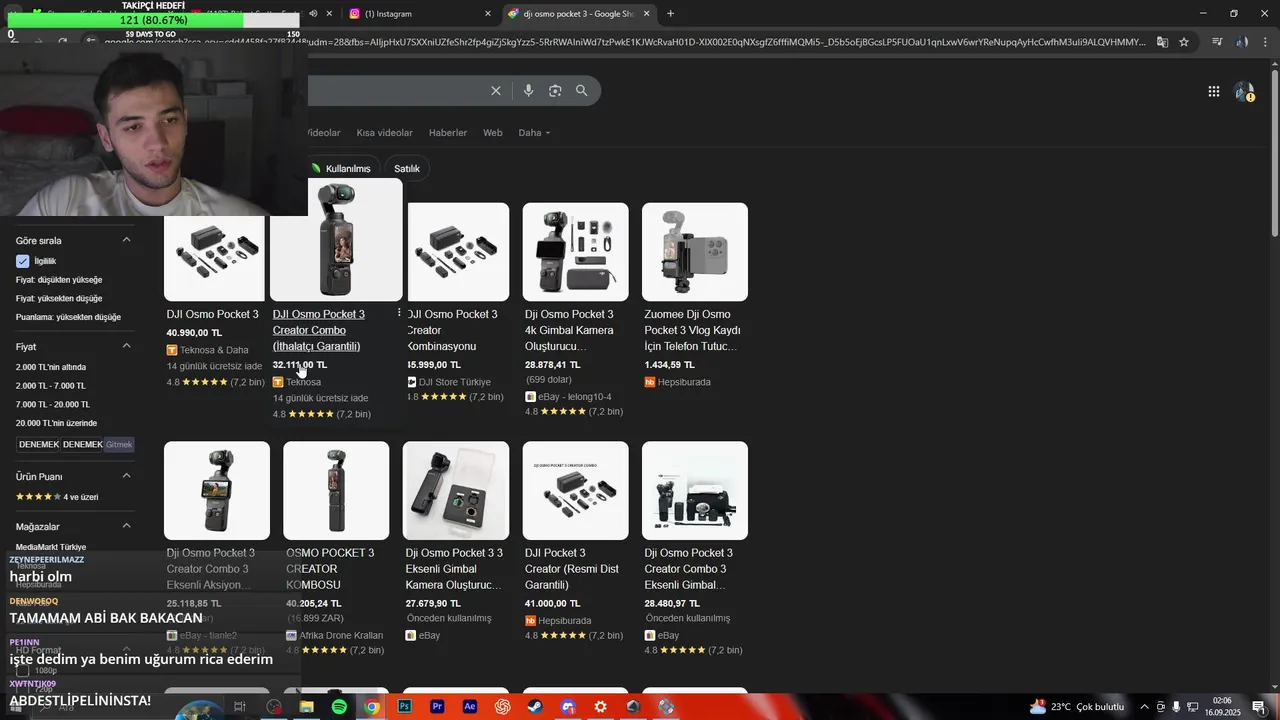Screen dimensions: 1280x720
Task: Apply the Kullanılmış filter chip
Action: 343,168
